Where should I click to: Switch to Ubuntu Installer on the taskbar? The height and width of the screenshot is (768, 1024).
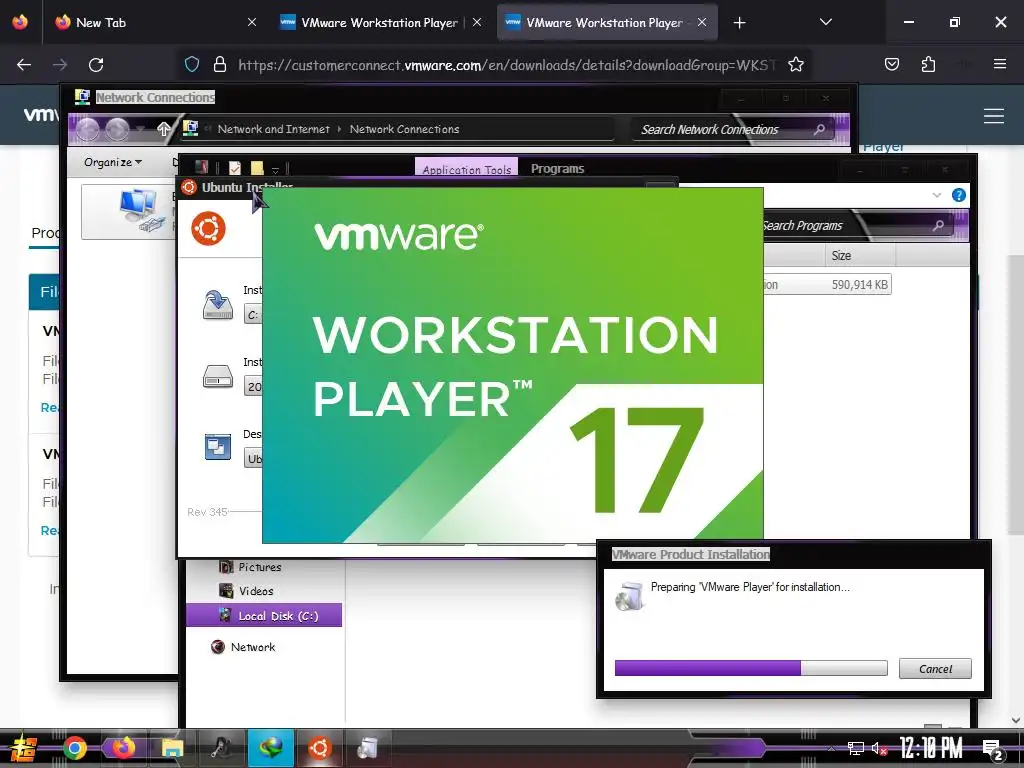click(x=319, y=748)
